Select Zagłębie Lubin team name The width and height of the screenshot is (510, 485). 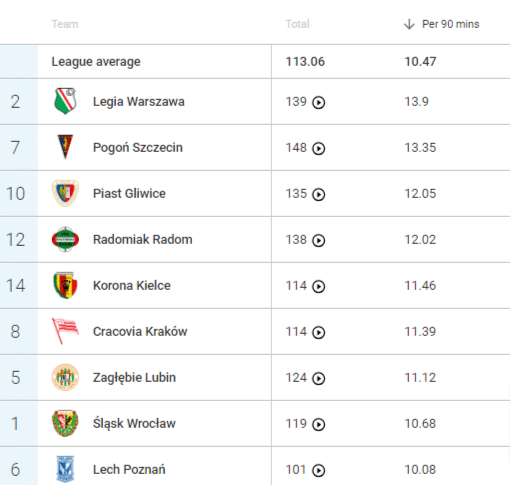tap(134, 378)
